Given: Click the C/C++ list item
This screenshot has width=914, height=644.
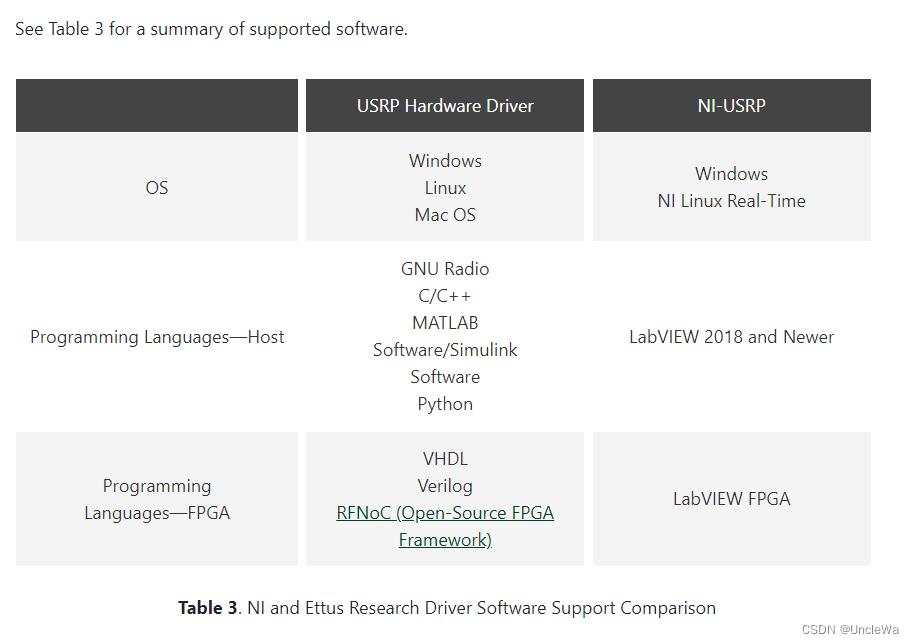Looking at the screenshot, I should pos(444,295).
